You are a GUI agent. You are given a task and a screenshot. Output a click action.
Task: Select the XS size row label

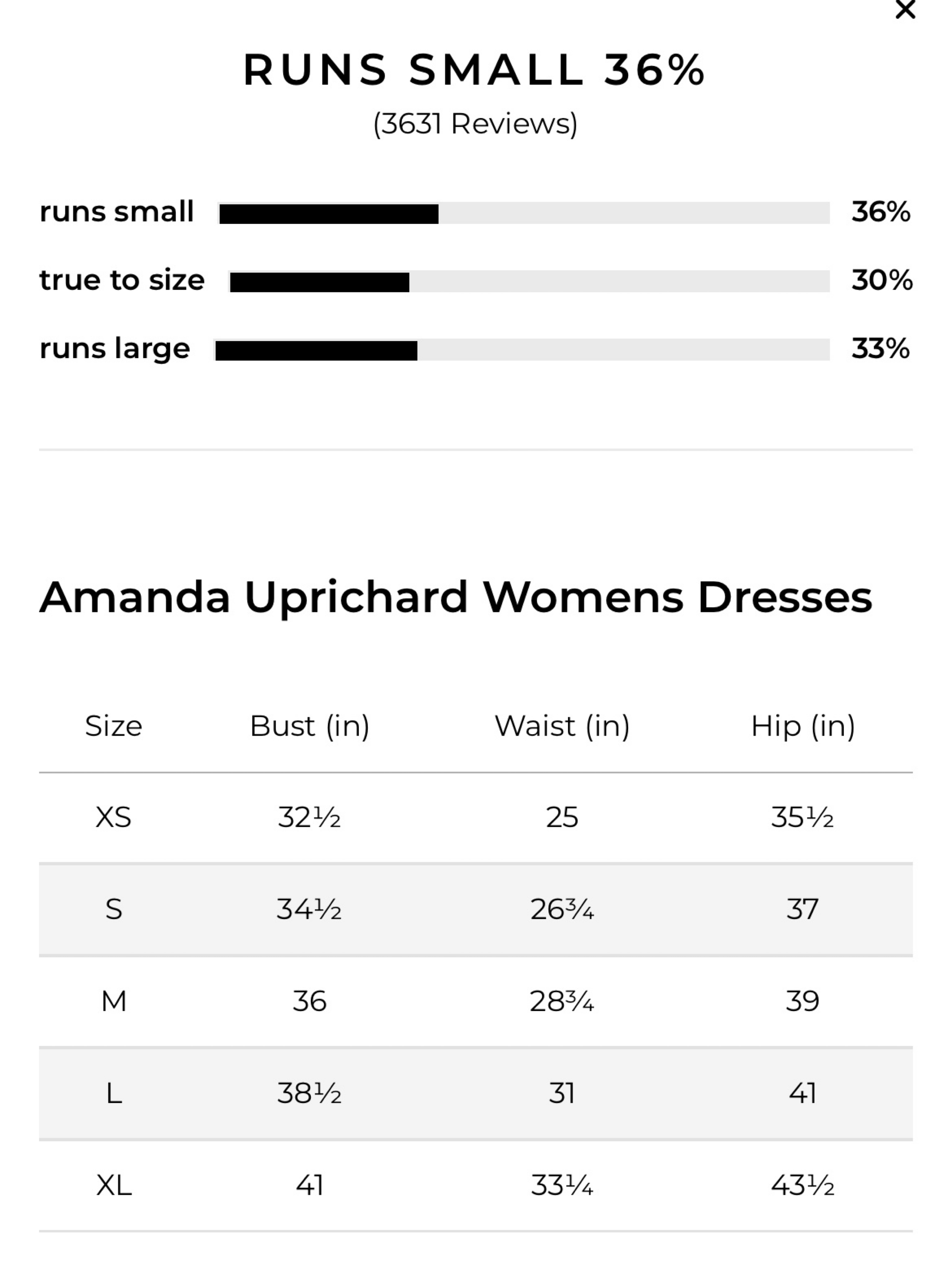click(x=113, y=818)
